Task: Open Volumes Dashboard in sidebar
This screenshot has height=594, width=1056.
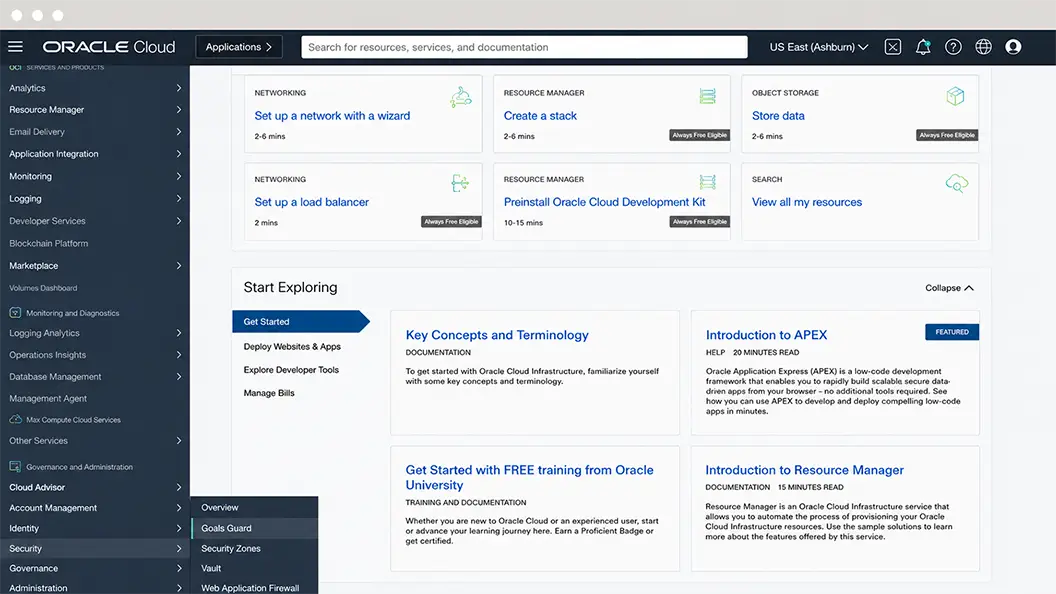Action: [x=43, y=288]
